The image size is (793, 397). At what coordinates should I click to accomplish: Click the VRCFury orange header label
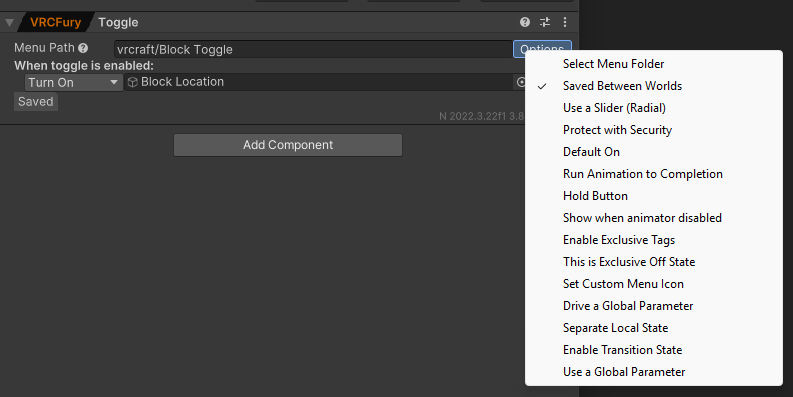pos(55,22)
